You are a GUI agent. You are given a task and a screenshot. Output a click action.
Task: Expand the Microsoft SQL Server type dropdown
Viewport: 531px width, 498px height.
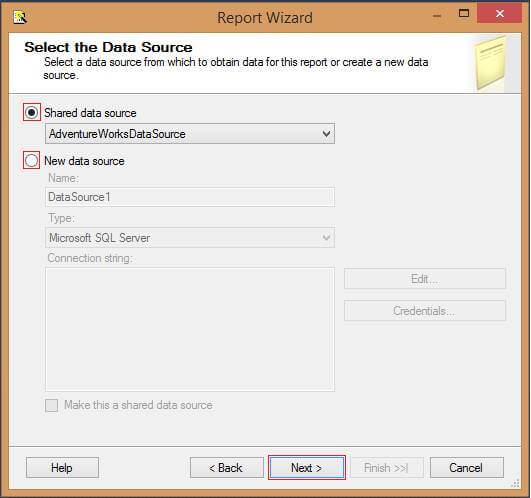pyautogui.click(x=190, y=238)
